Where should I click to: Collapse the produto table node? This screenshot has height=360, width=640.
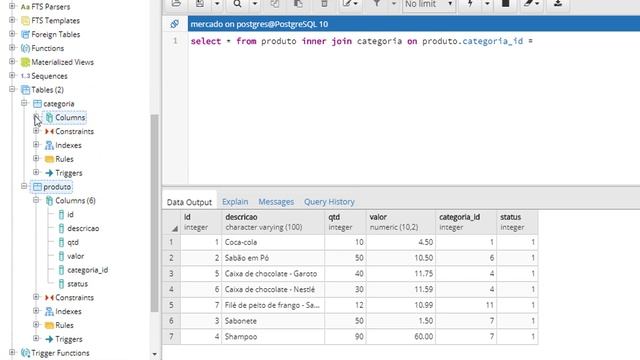(x=24, y=187)
